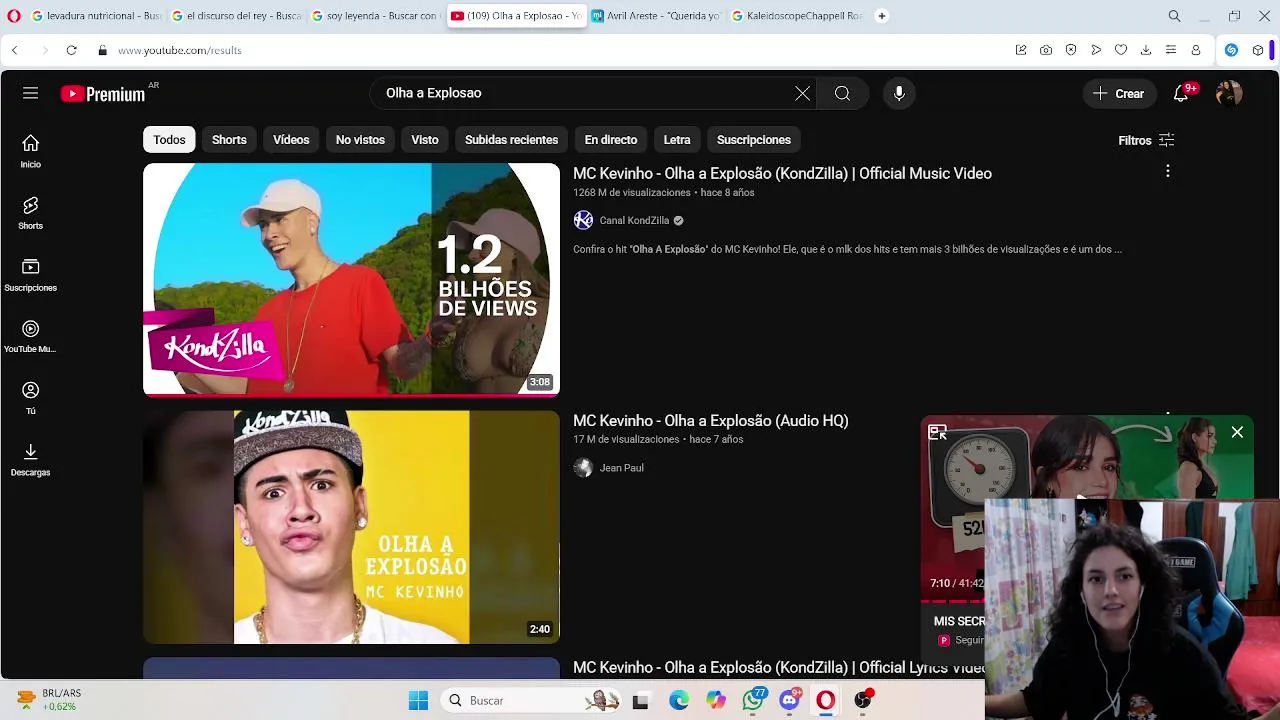The height and width of the screenshot is (720, 1280).
Task: Open the Jean Paul channel link
Action: click(621, 467)
